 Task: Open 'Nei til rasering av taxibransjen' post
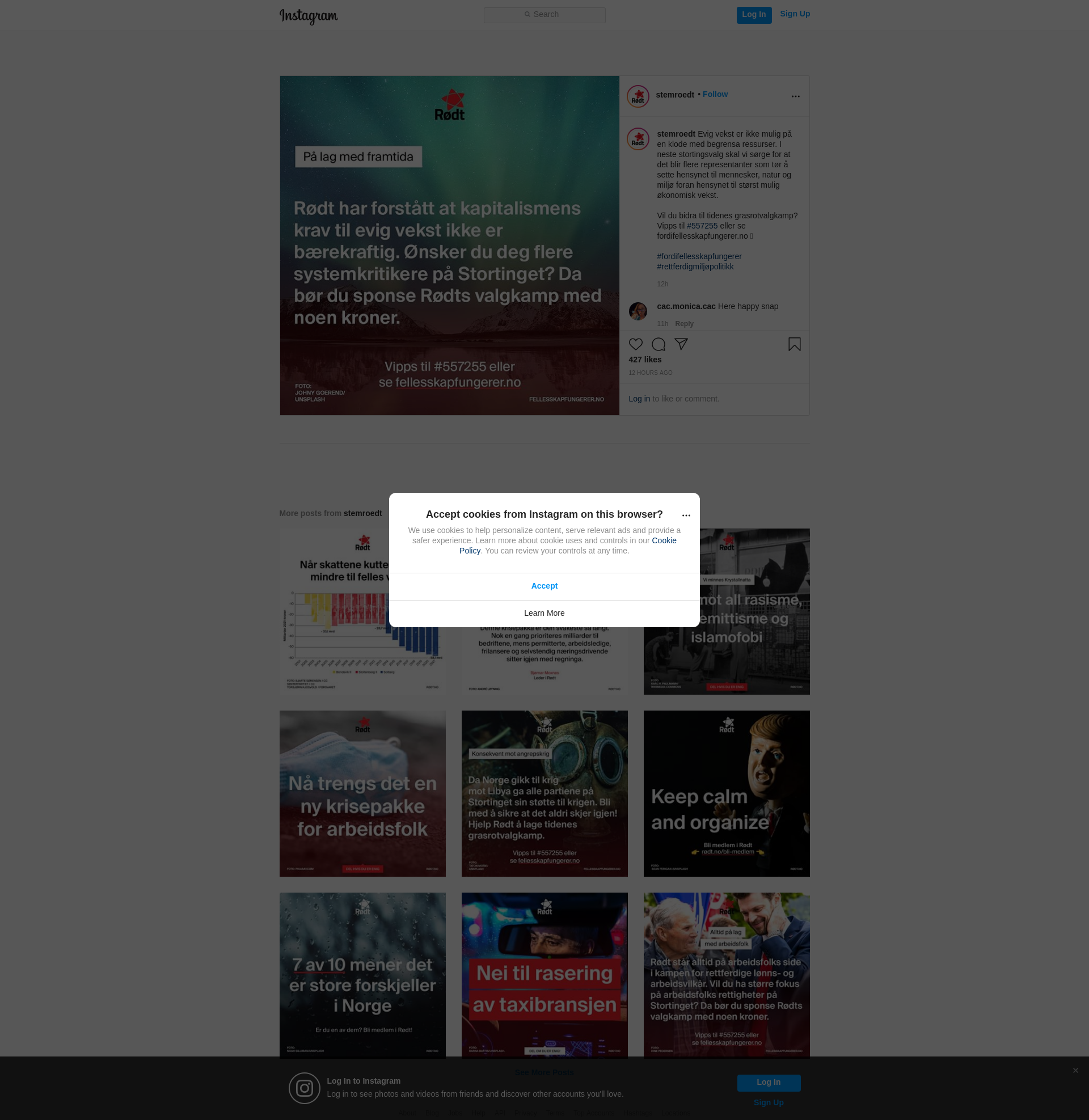544,975
